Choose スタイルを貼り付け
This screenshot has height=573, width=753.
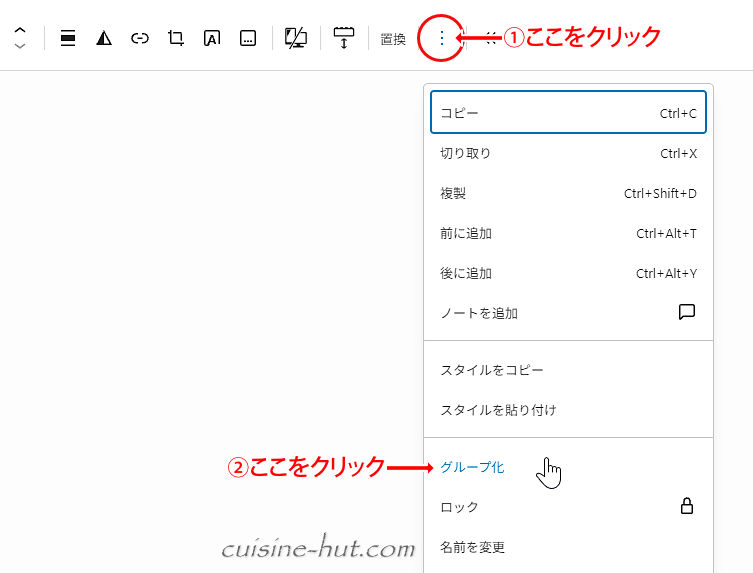pyautogui.click(x=568, y=410)
